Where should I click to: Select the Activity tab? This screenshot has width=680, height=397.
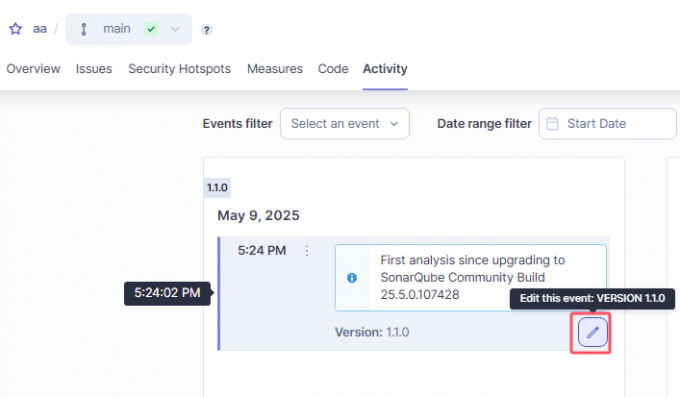(385, 69)
